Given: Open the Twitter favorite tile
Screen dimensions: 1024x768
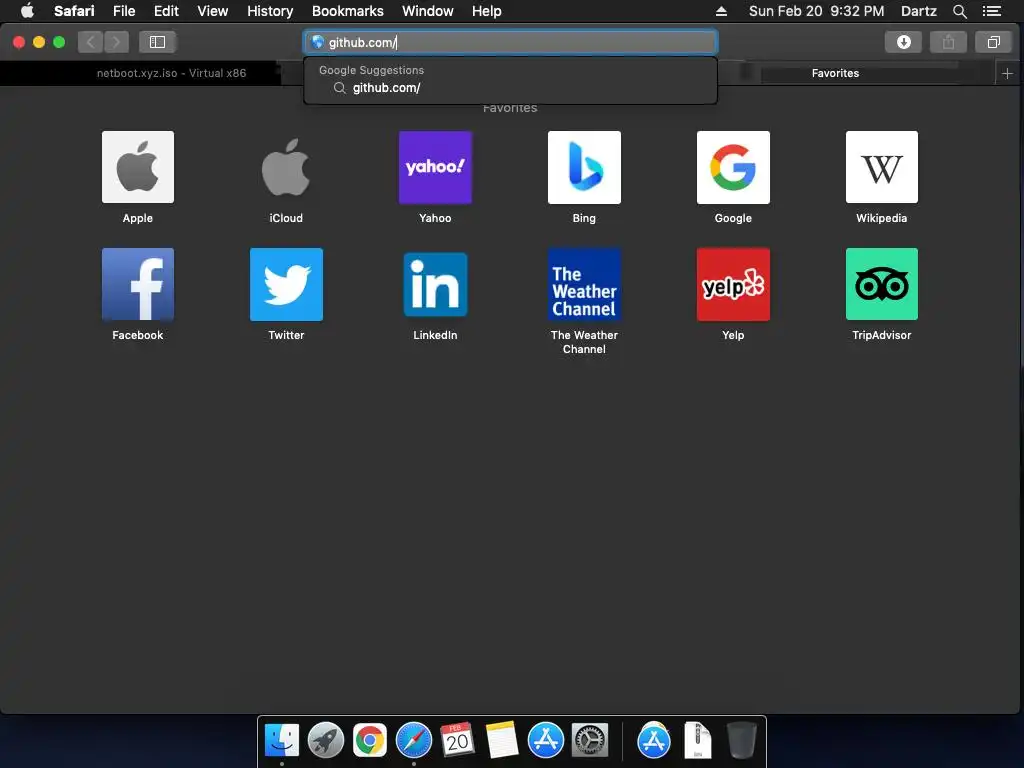Looking at the screenshot, I should (x=286, y=284).
